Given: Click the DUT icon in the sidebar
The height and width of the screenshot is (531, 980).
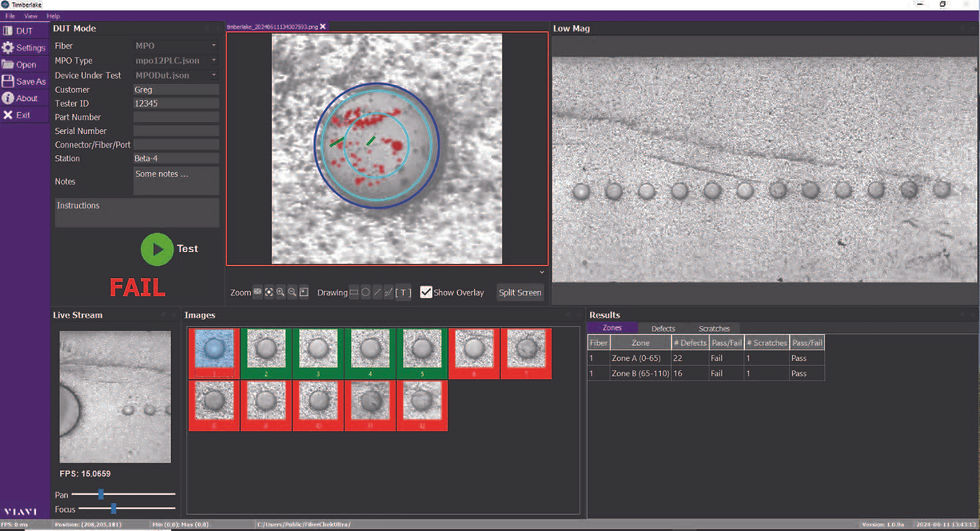Looking at the screenshot, I should click(8, 31).
